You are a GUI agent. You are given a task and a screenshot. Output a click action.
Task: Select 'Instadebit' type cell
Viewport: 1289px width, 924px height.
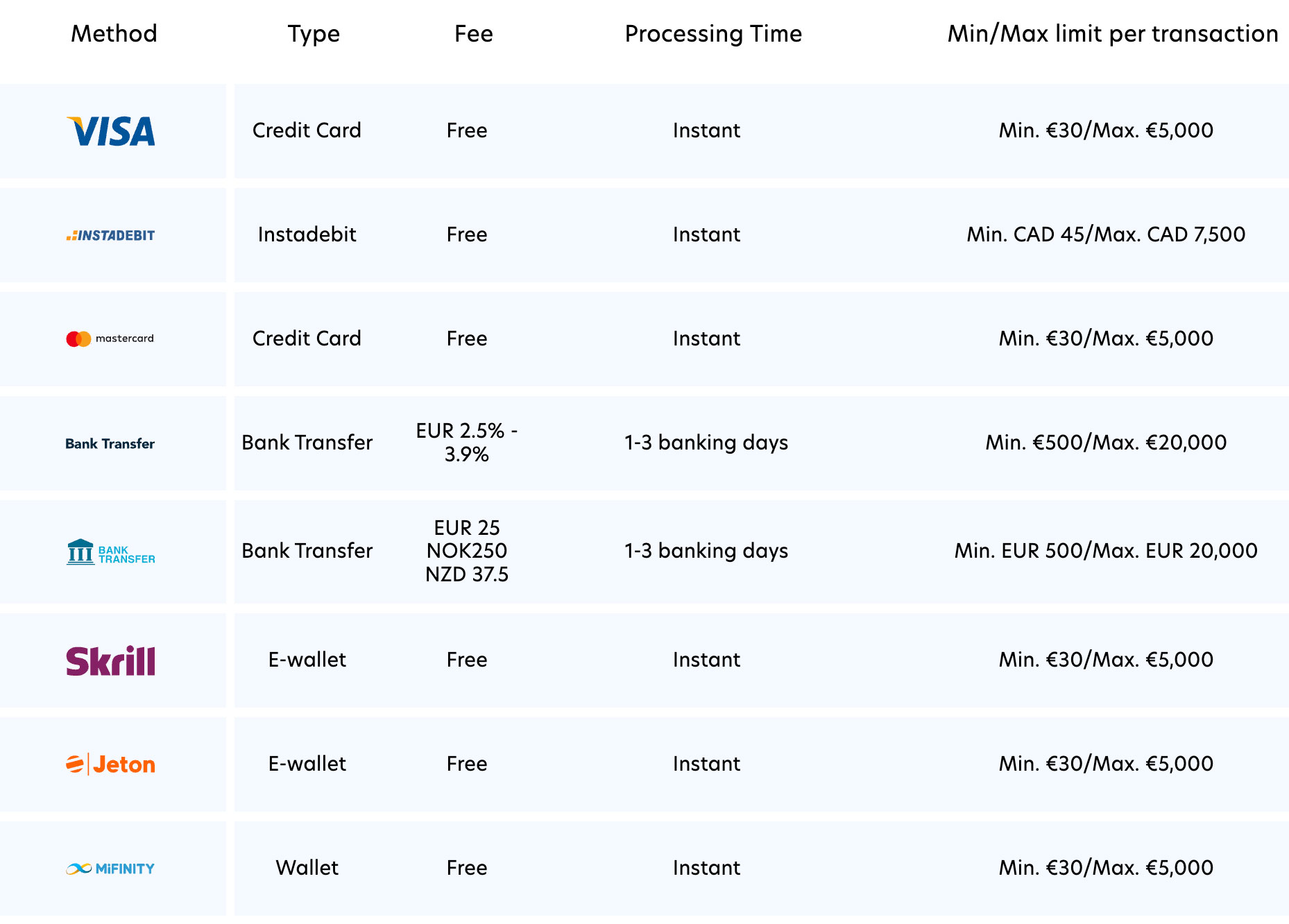tap(307, 234)
